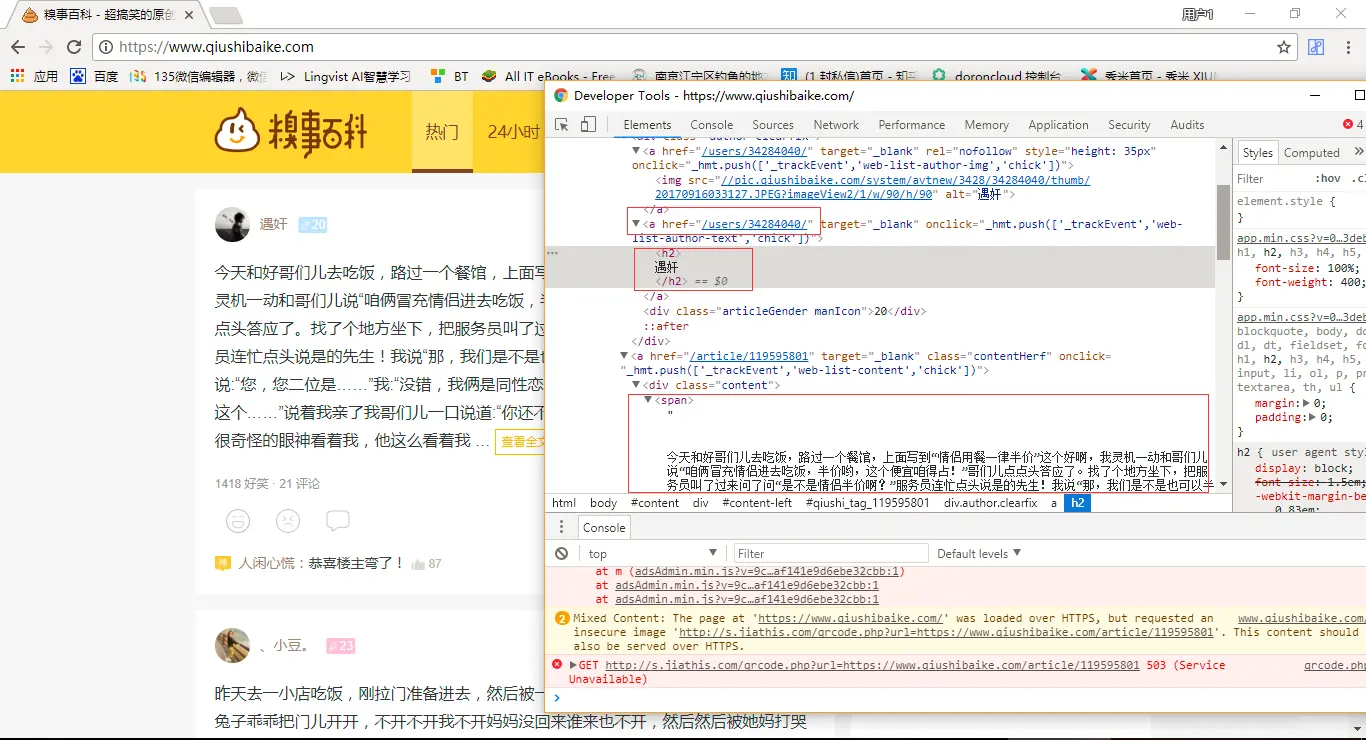Focus the Styles Filter field
The image size is (1366, 740).
1272,179
